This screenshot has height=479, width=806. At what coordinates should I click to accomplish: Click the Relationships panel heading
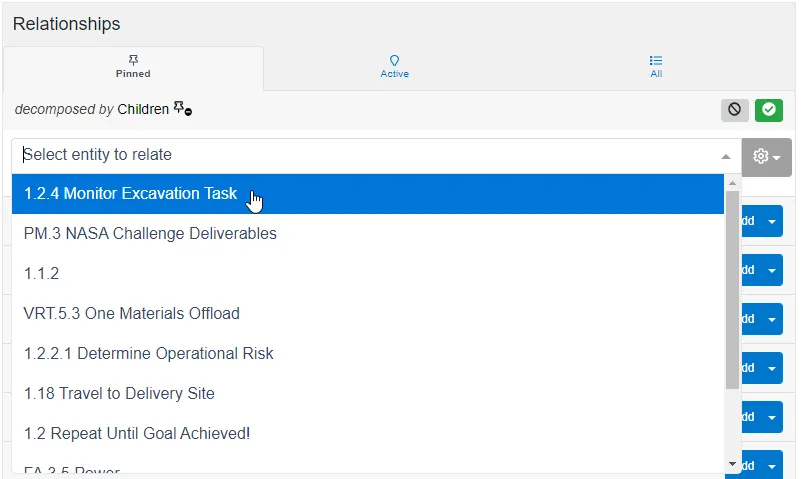(x=67, y=24)
